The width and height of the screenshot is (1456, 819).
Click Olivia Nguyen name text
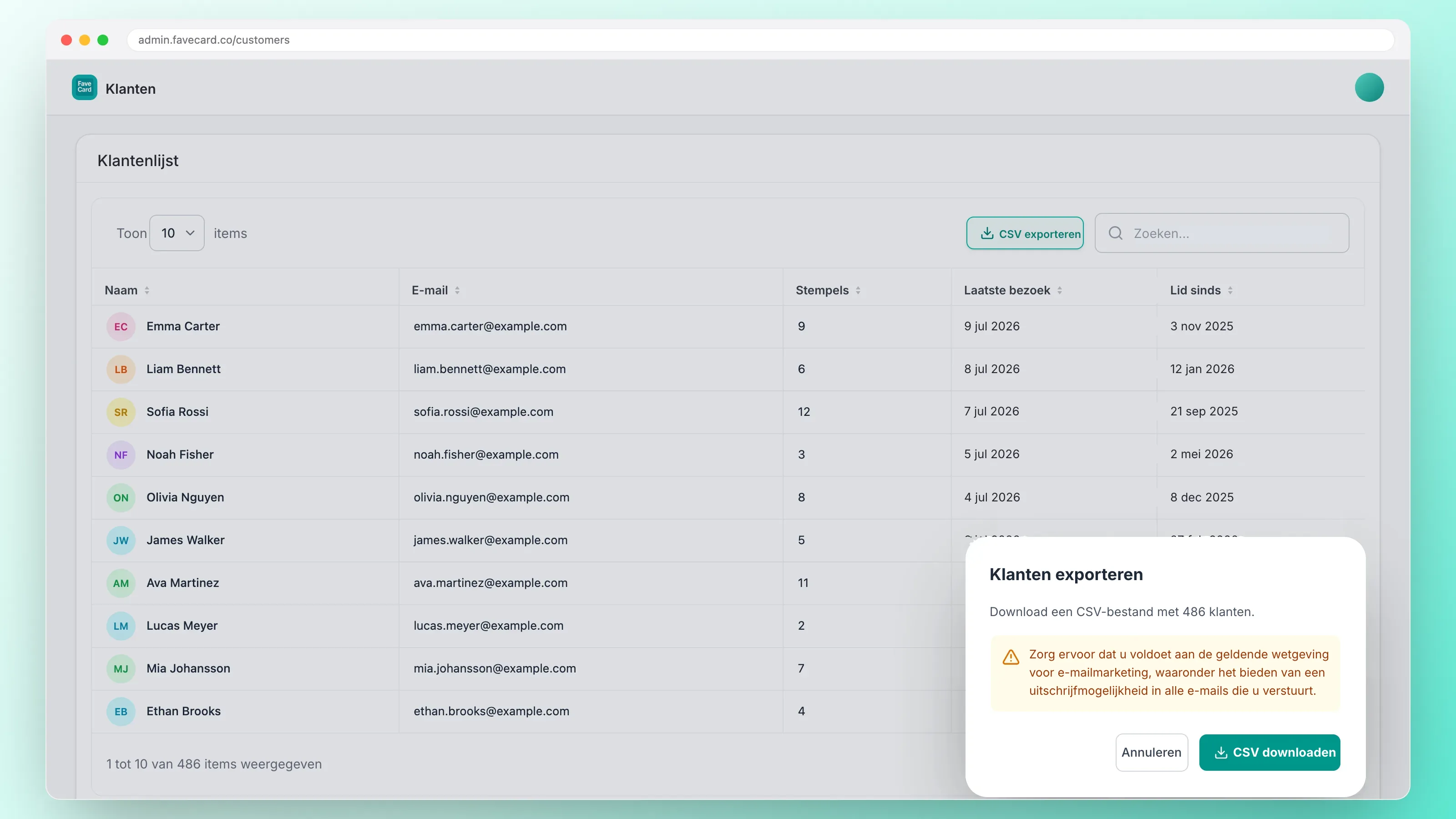tap(185, 497)
